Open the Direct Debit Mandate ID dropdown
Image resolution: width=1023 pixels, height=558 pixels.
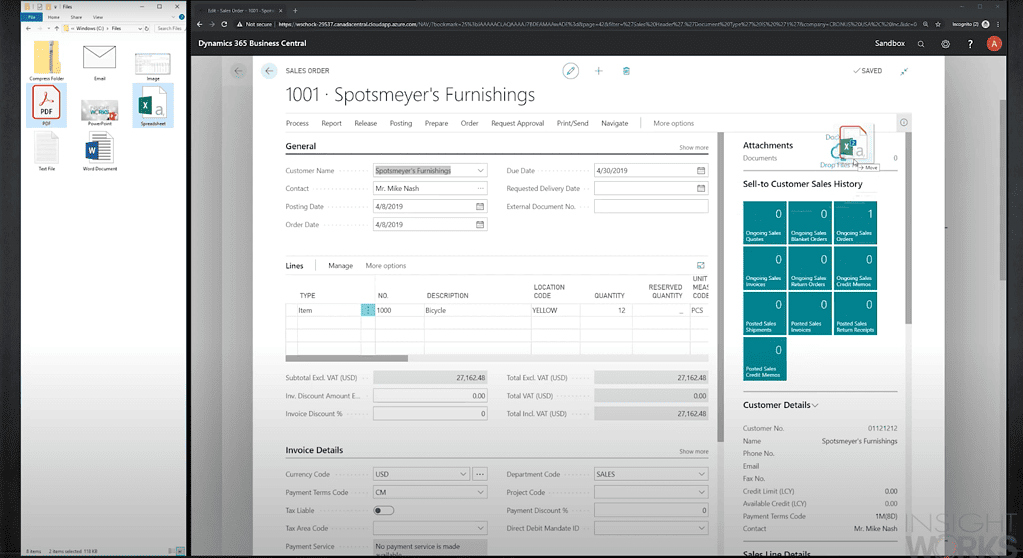[x=701, y=529]
